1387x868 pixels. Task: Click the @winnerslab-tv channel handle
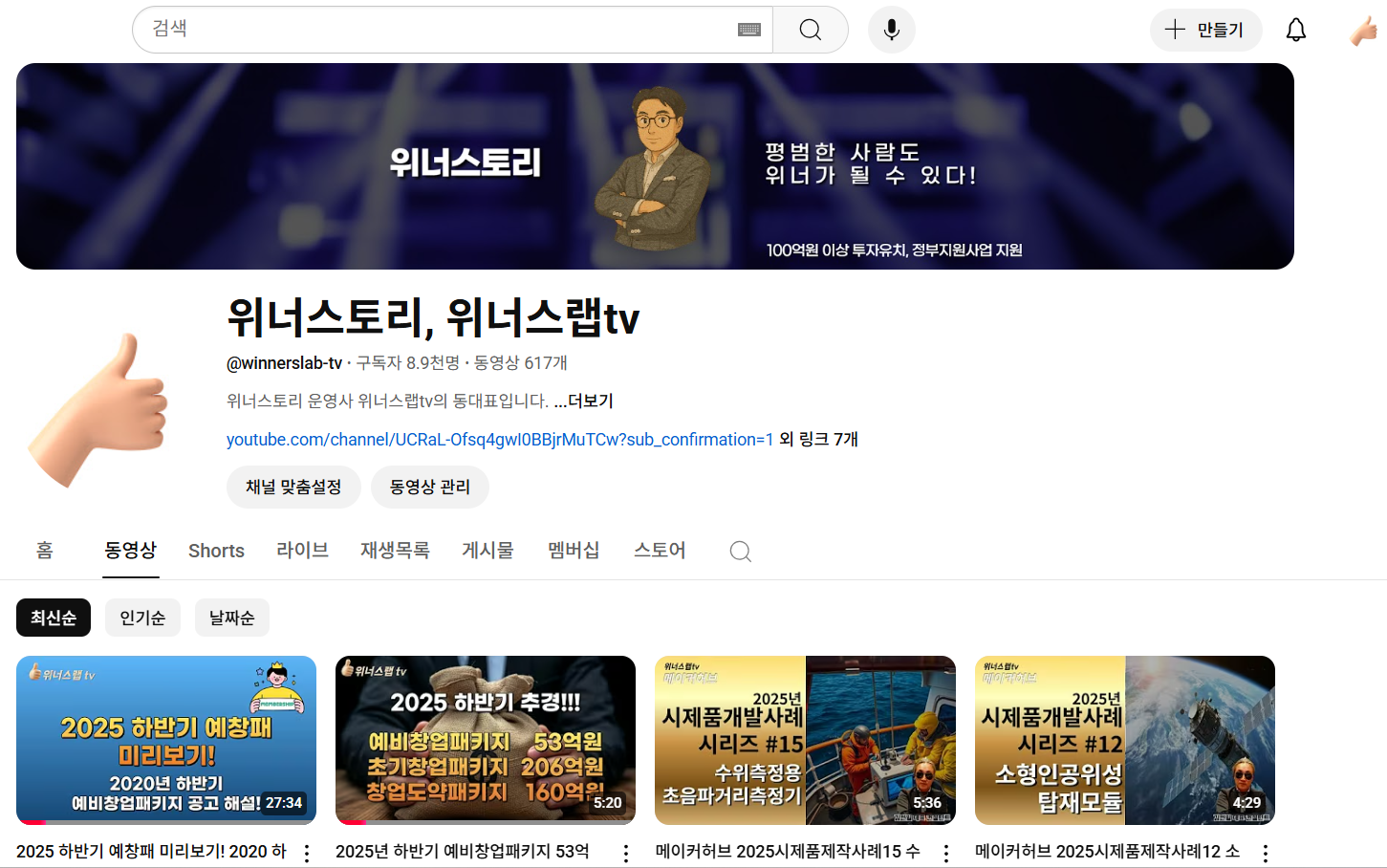pos(284,363)
